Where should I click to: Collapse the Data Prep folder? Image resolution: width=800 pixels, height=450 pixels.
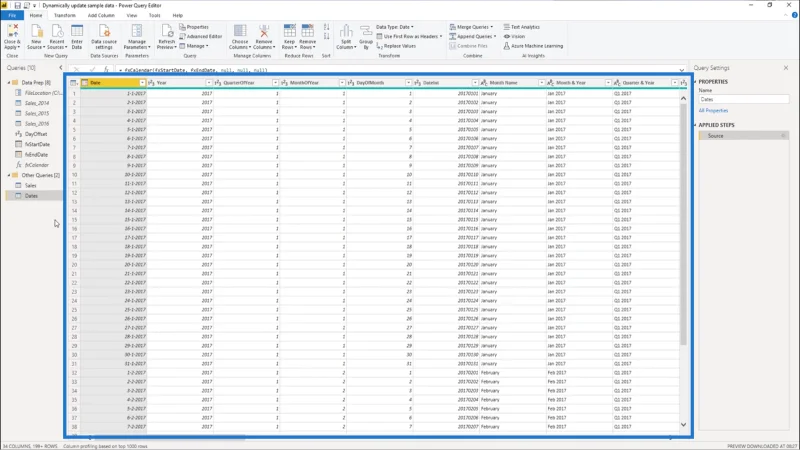(9, 83)
